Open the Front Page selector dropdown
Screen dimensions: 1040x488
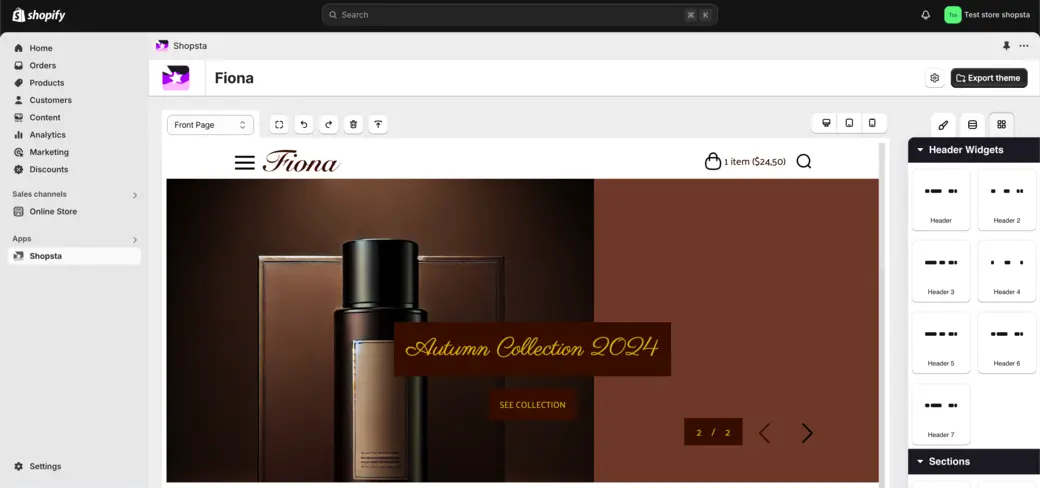(x=210, y=125)
